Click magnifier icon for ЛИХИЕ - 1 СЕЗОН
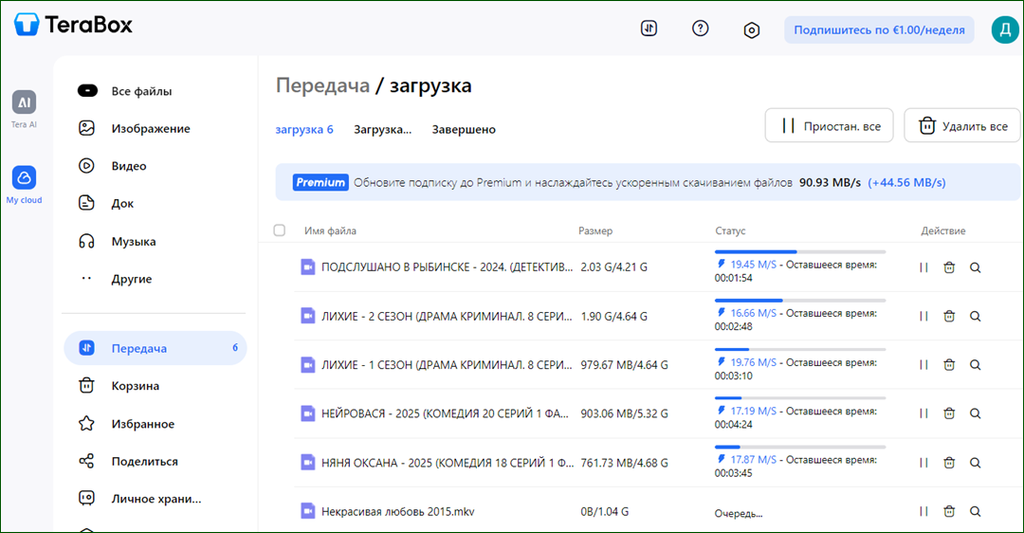 975,364
